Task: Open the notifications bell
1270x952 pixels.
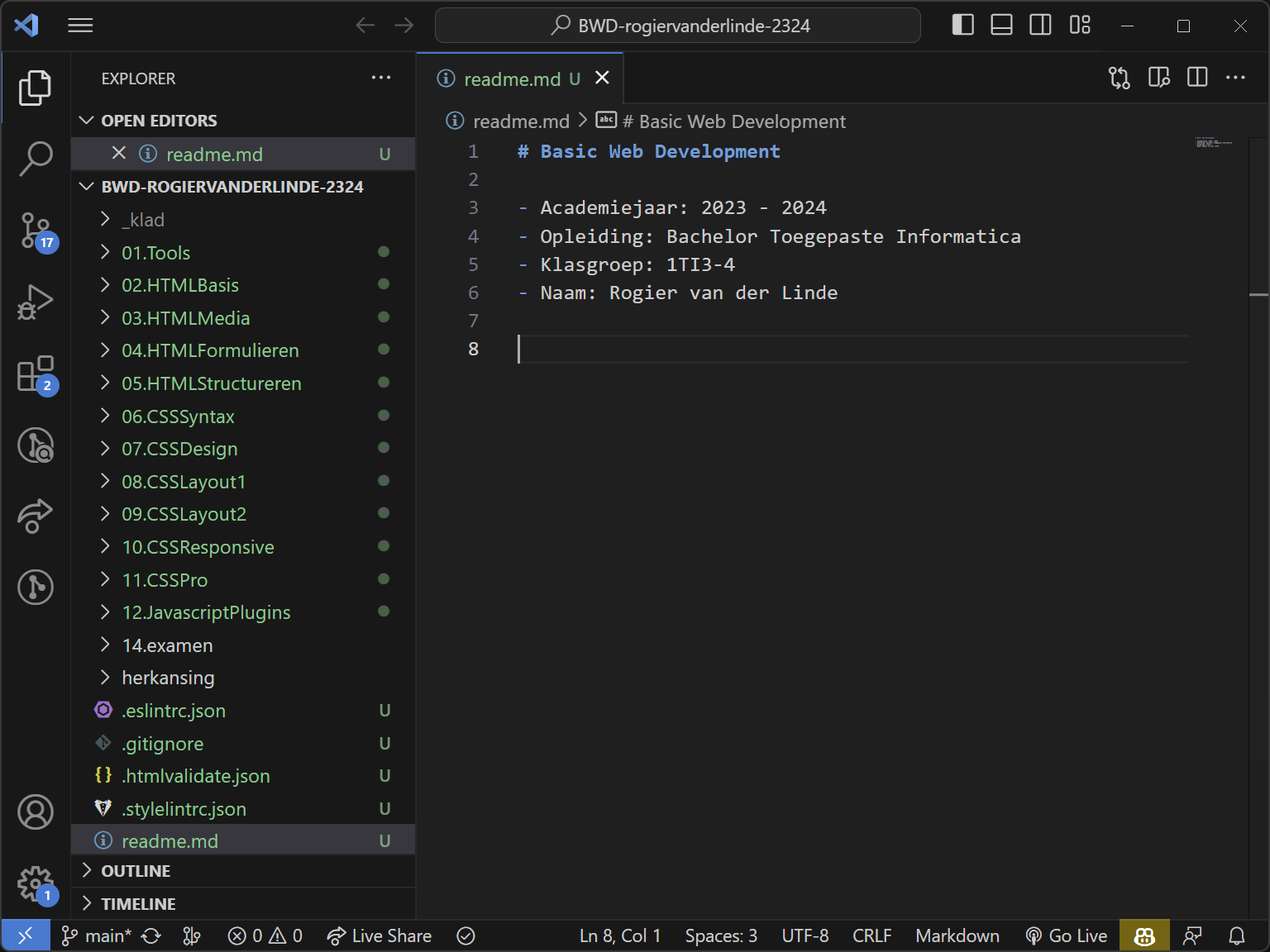Action: [1236, 935]
